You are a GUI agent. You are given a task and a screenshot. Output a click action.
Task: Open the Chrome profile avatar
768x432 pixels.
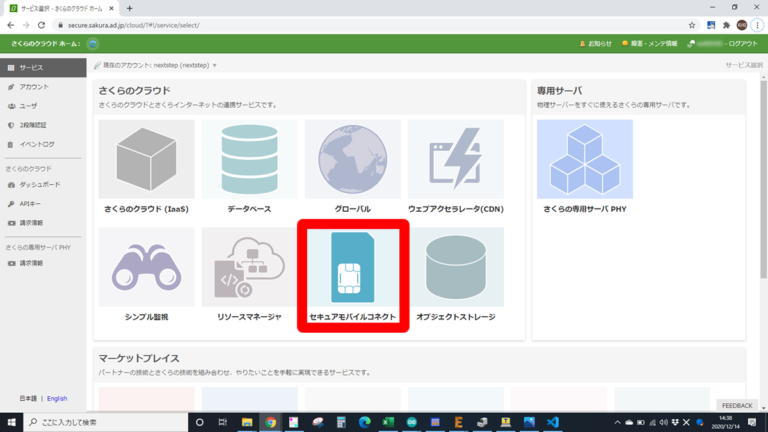[x=742, y=25]
